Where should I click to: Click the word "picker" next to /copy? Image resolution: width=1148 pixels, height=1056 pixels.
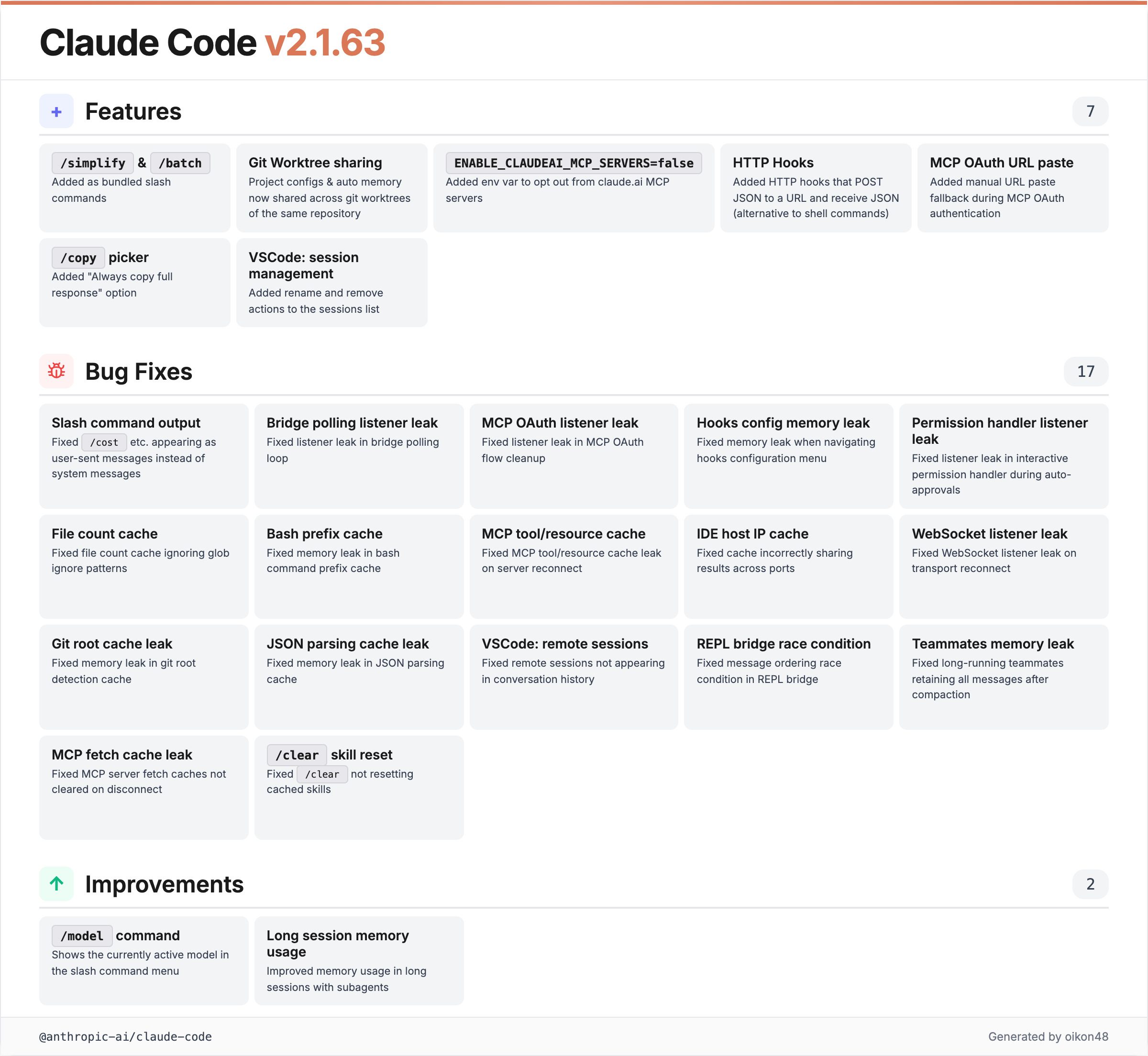[129, 258]
